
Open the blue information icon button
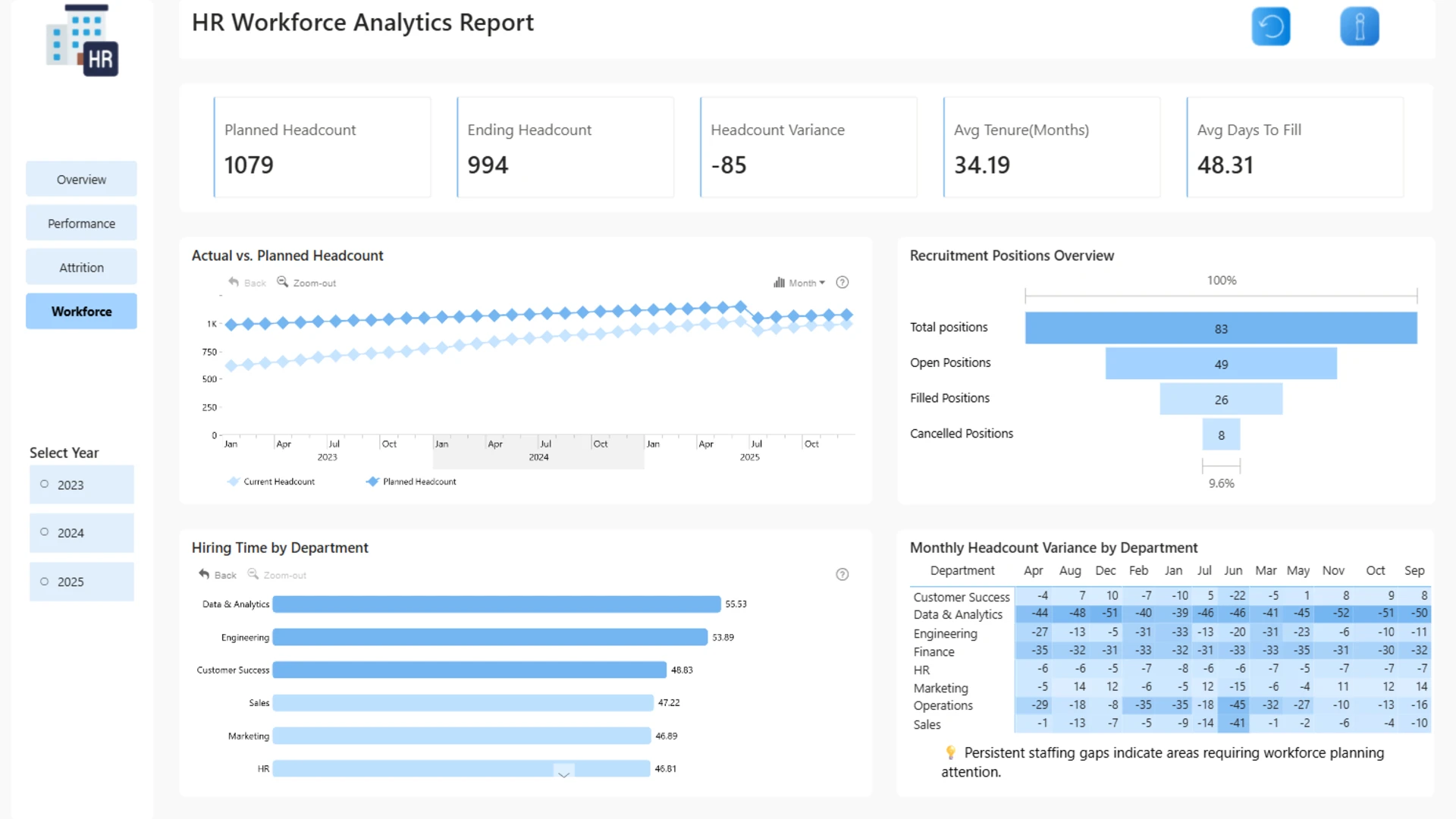[x=1360, y=27]
